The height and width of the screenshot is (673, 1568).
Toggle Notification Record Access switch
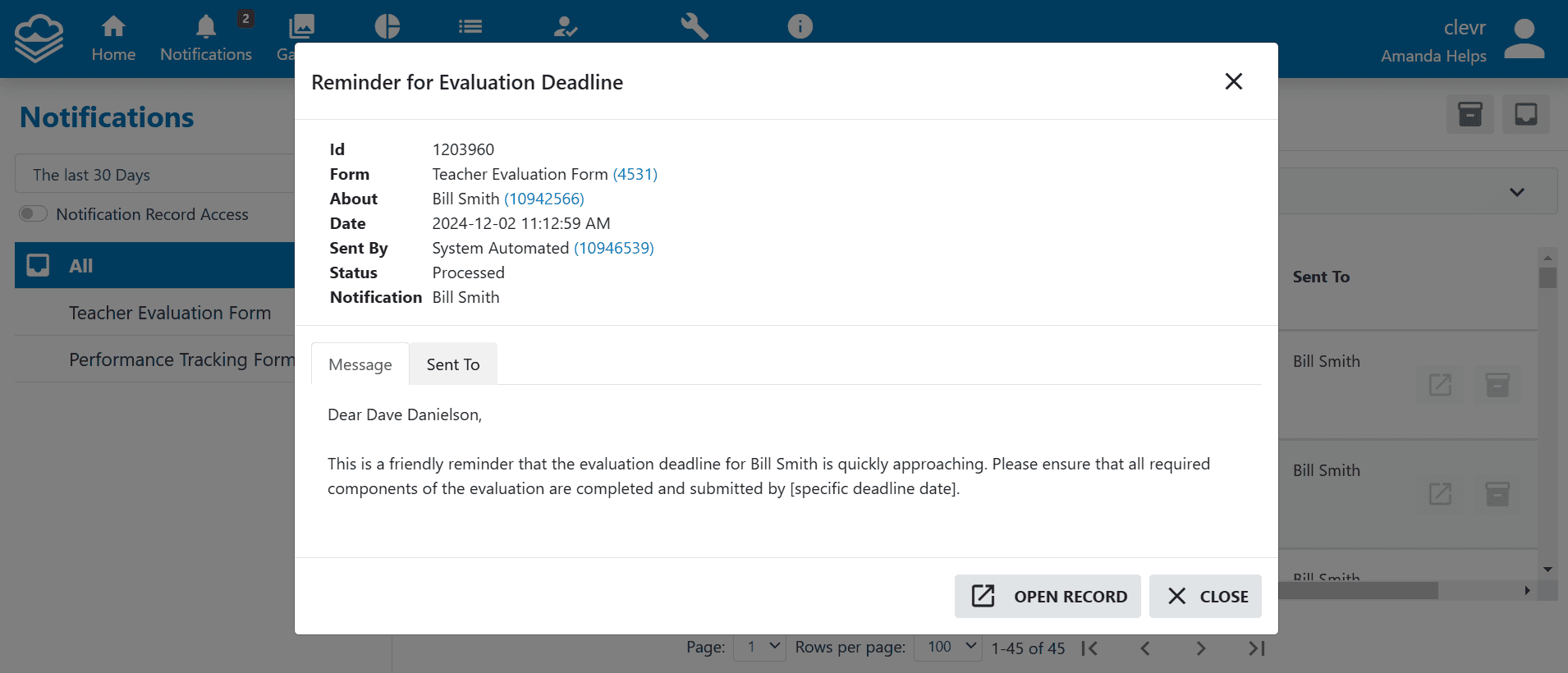point(33,214)
